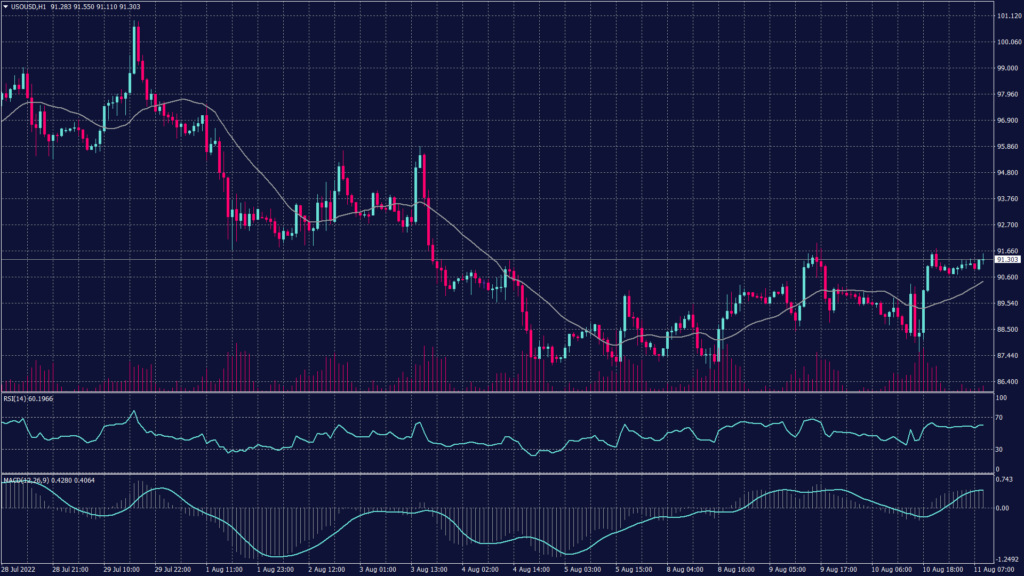Screen dimensions: 1024x576
Task: Click the RSI 70 level label
Action: click(x=998, y=418)
